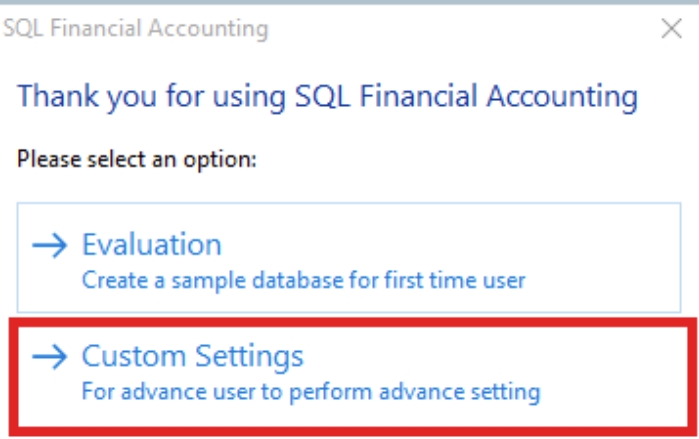699x439 pixels.
Task: Click the SQL Financial Accounting window title
Action: tap(135, 29)
